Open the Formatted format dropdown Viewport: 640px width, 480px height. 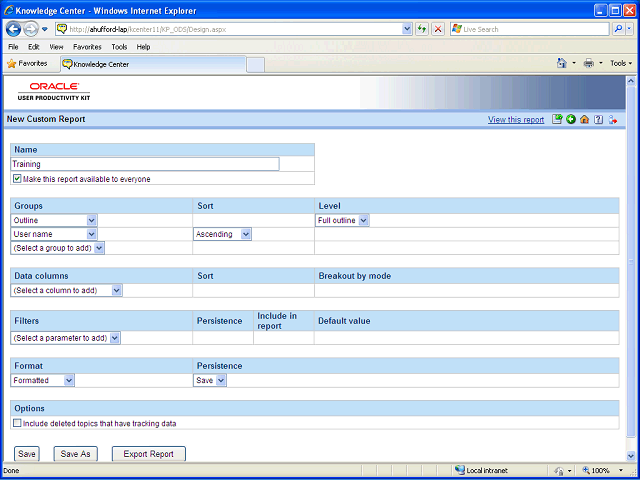(43, 380)
